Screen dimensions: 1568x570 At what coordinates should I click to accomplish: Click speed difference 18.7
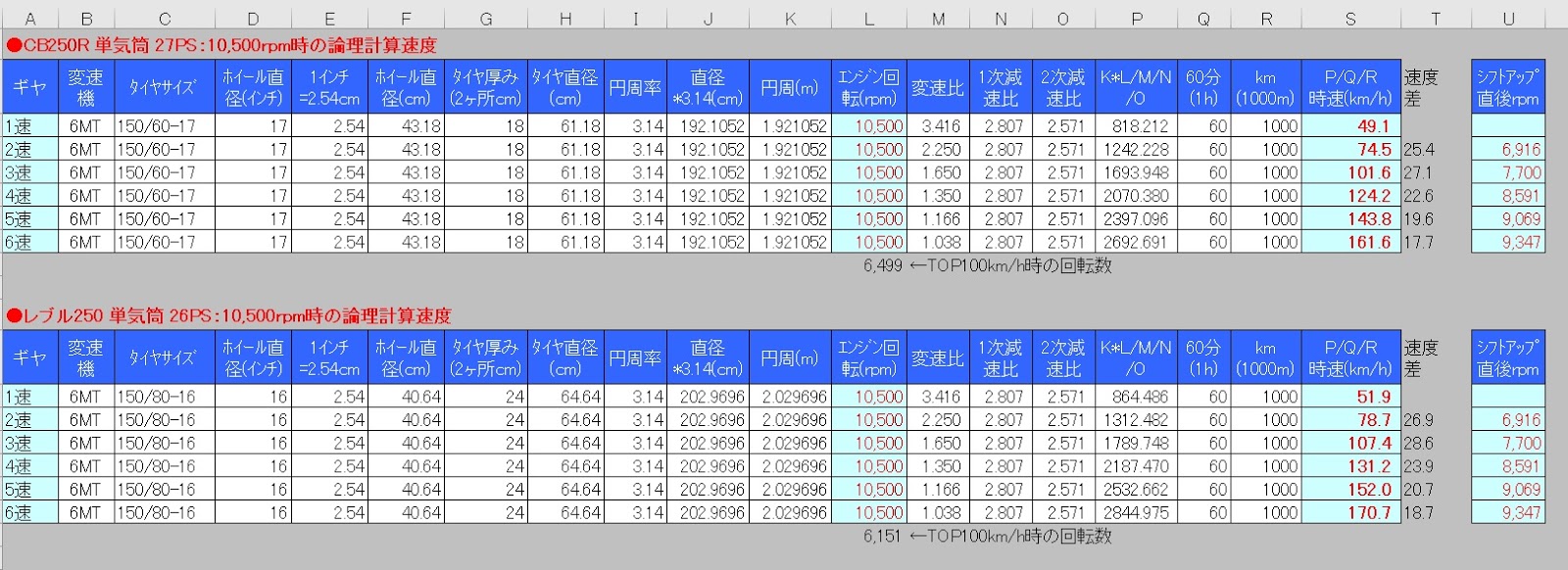point(1419,512)
